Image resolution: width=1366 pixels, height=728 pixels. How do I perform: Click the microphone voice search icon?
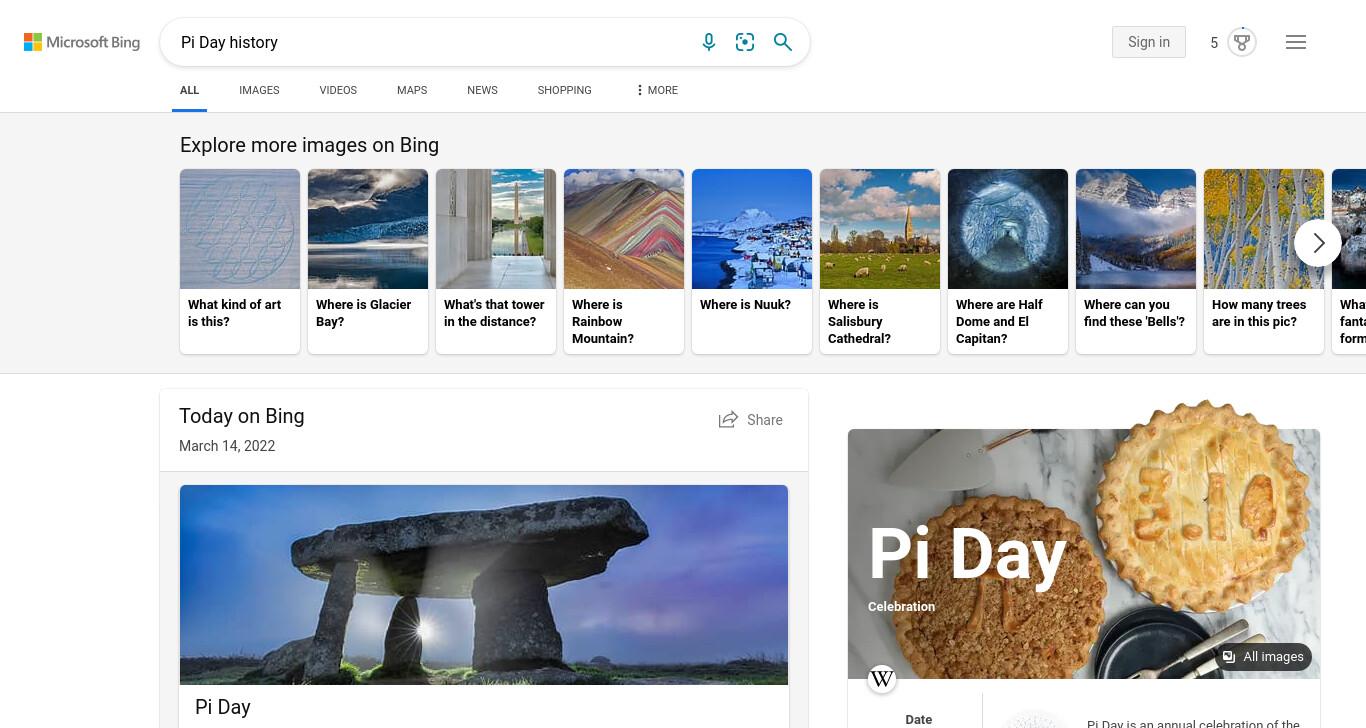(709, 42)
